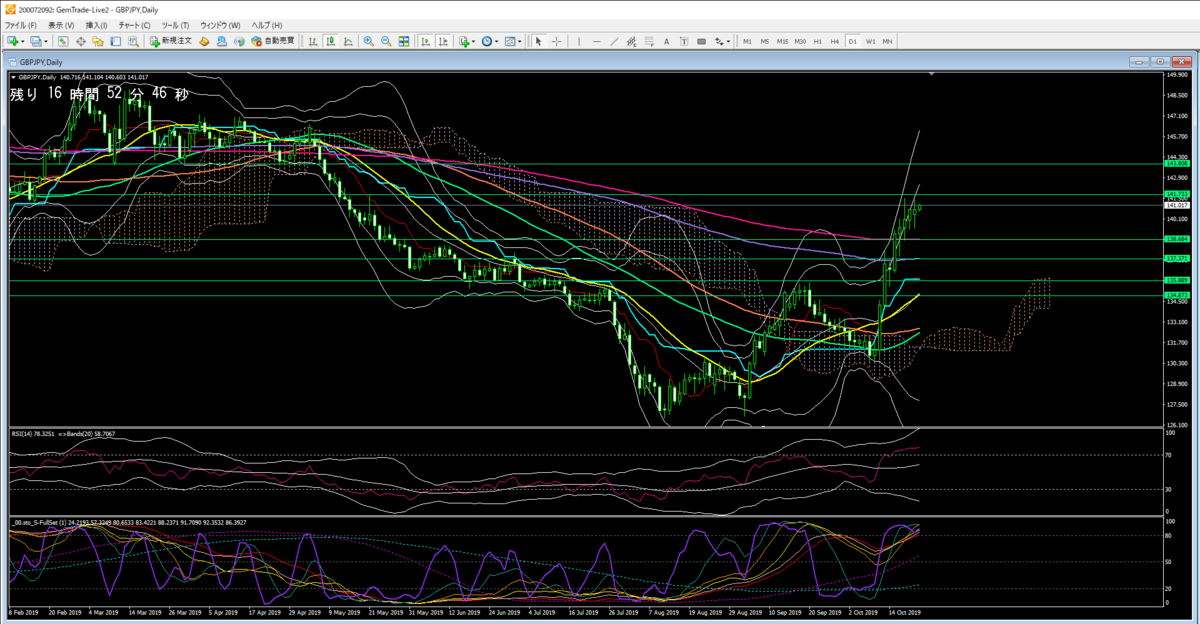This screenshot has height=624, width=1200.
Task: Select the horizontal line drawing tool
Action: (597, 41)
